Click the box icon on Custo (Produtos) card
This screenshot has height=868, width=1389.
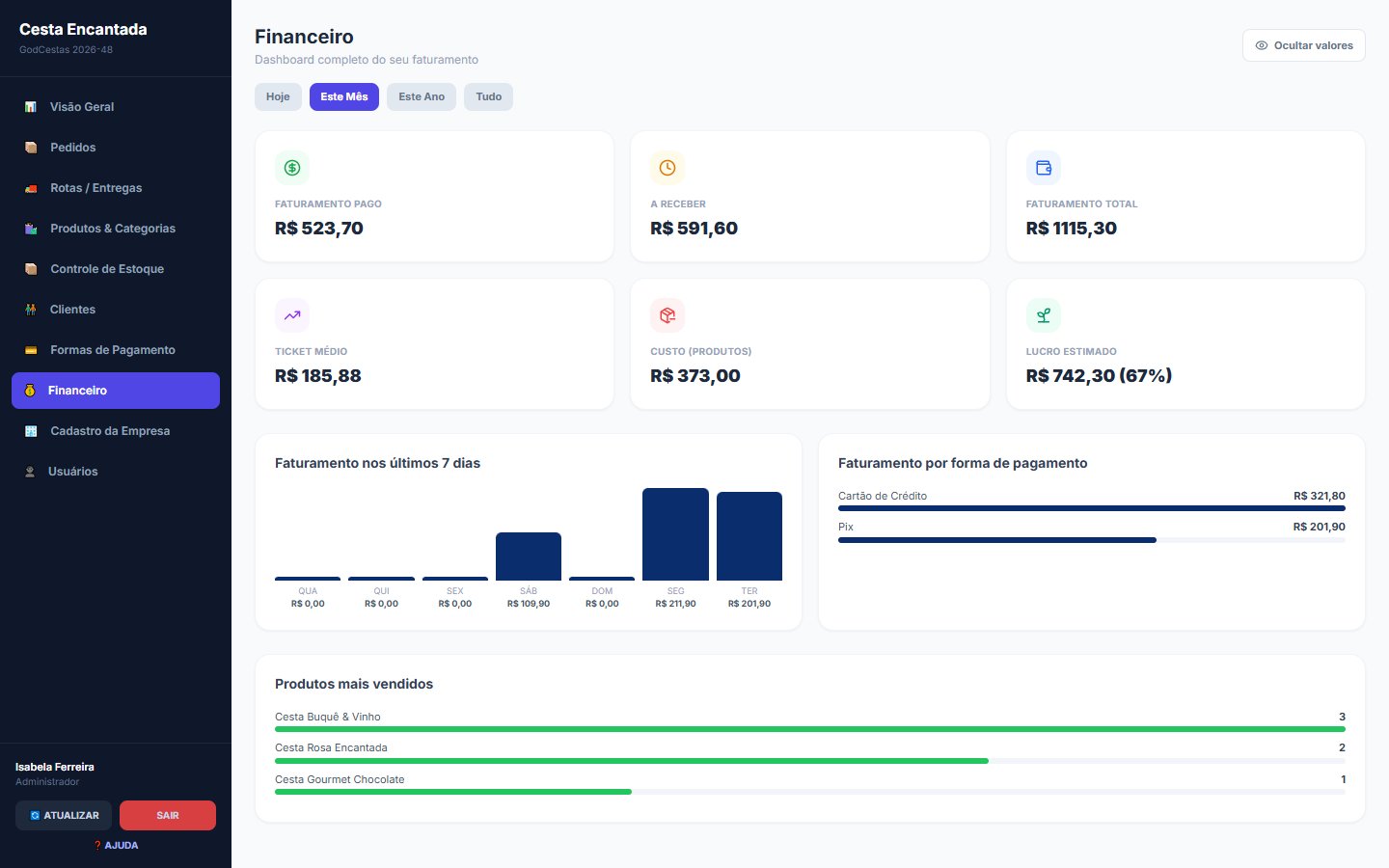pos(667,315)
